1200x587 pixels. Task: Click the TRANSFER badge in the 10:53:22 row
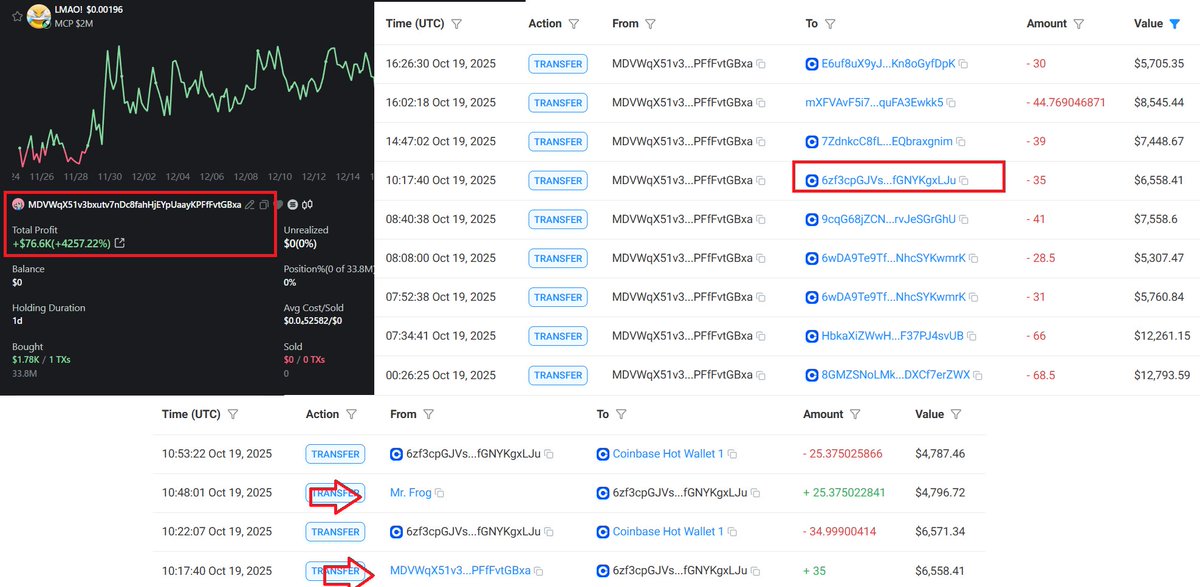pyautogui.click(x=335, y=454)
